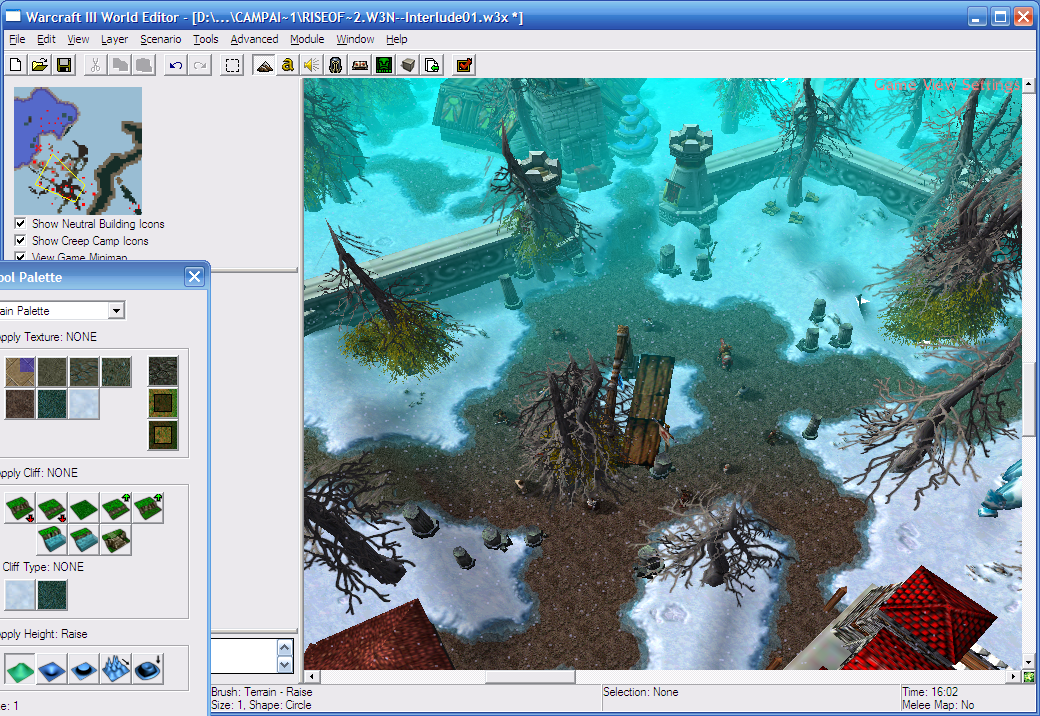The height and width of the screenshot is (716, 1040).
Task: Click the up arrow of the small text box
Action: click(285, 648)
